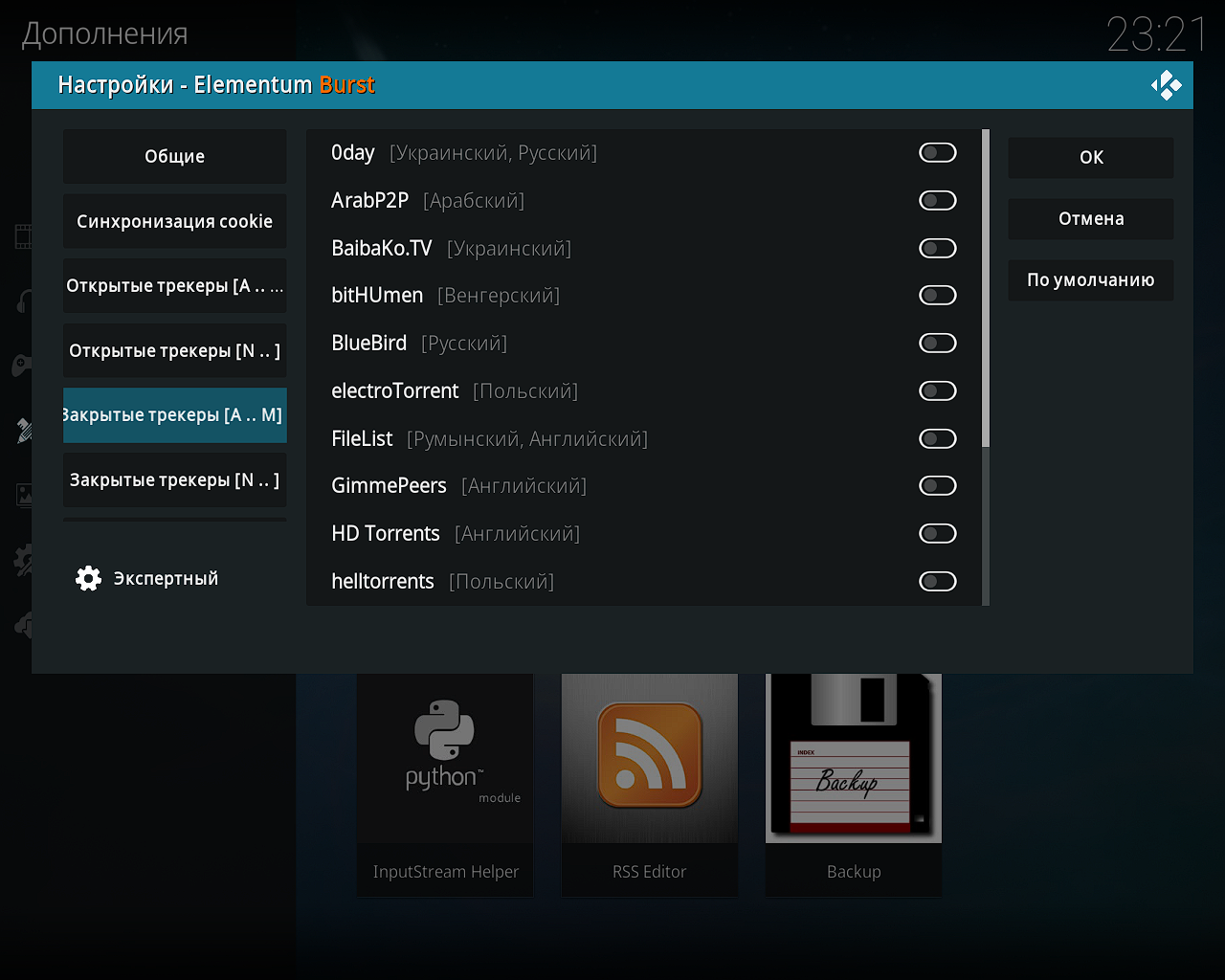Click the tracker list scrollbar
Screen dimensions: 1225x980
tap(986, 287)
